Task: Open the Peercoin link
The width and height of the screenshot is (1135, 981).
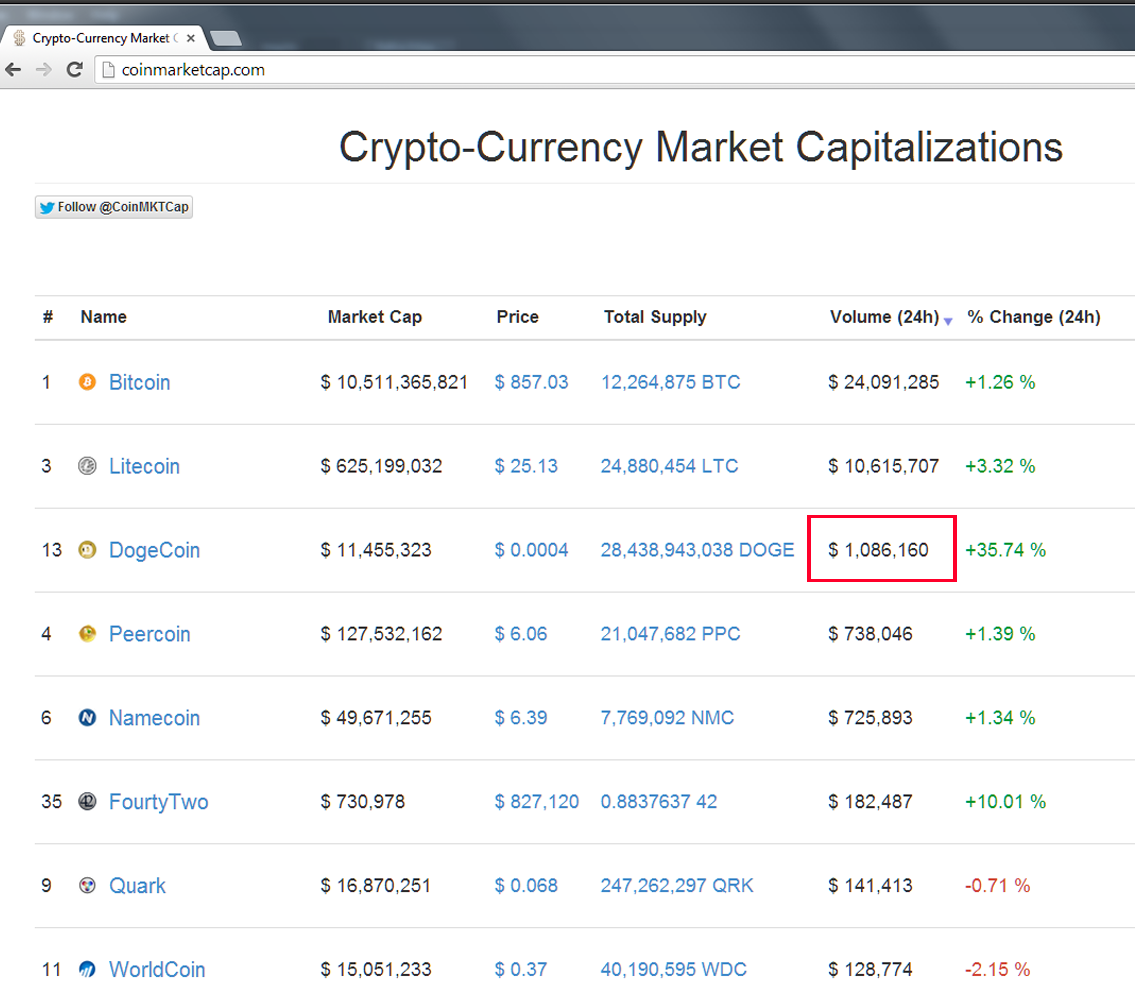Action: point(150,634)
